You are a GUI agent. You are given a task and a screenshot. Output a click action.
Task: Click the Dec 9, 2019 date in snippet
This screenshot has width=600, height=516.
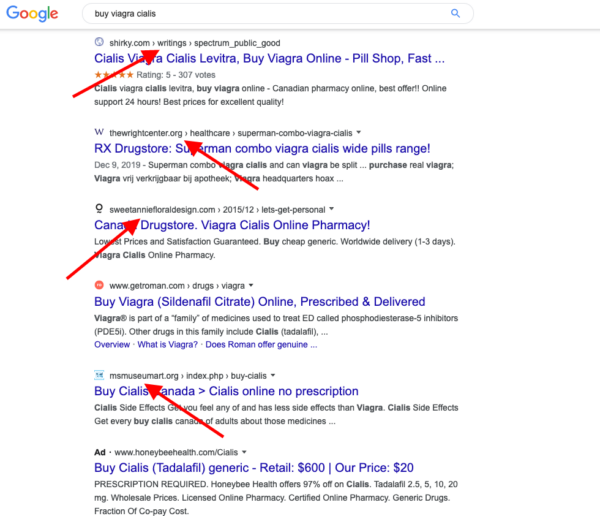tap(117, 165)
